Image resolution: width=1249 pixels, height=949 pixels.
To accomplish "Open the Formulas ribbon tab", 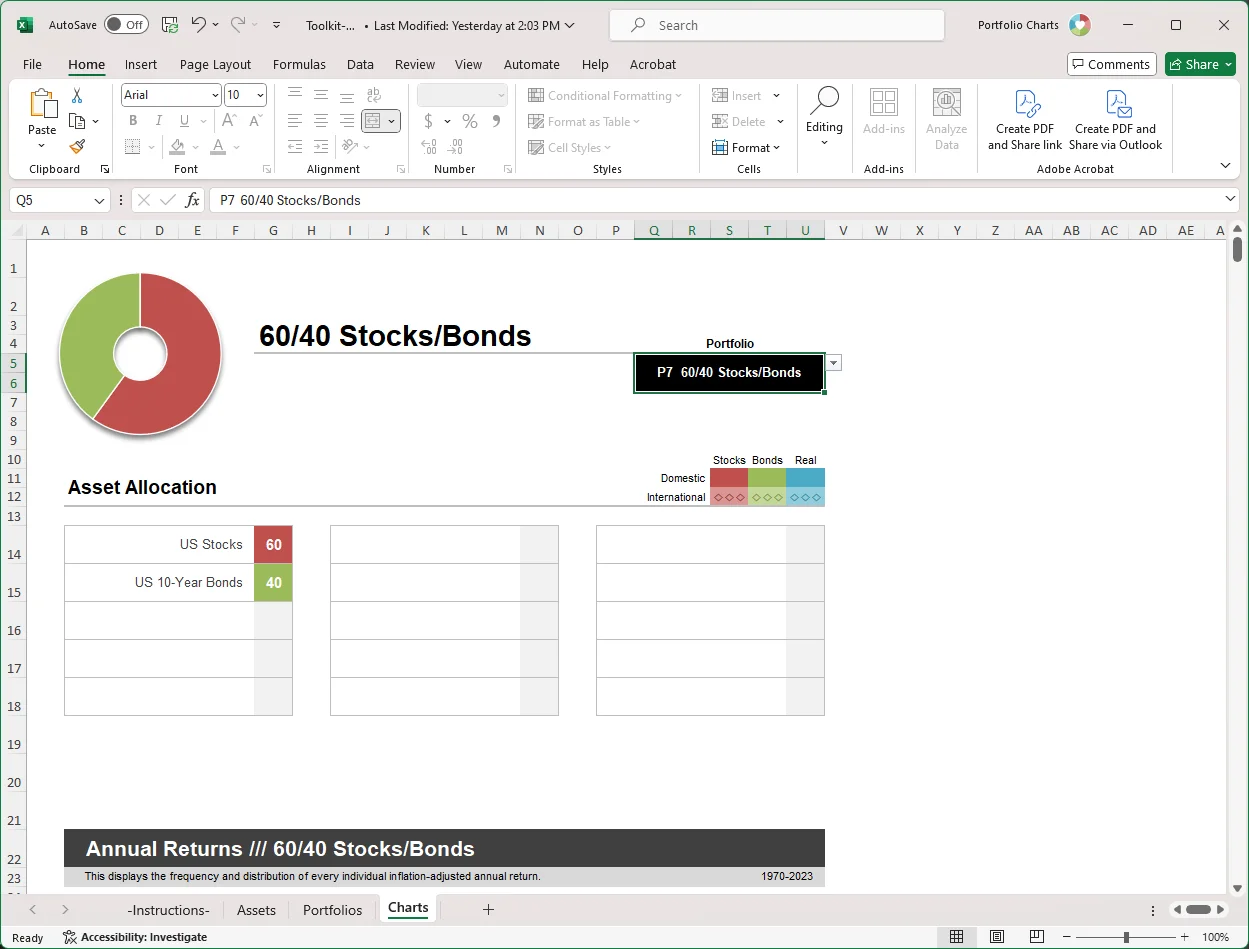I will point(299,64).
